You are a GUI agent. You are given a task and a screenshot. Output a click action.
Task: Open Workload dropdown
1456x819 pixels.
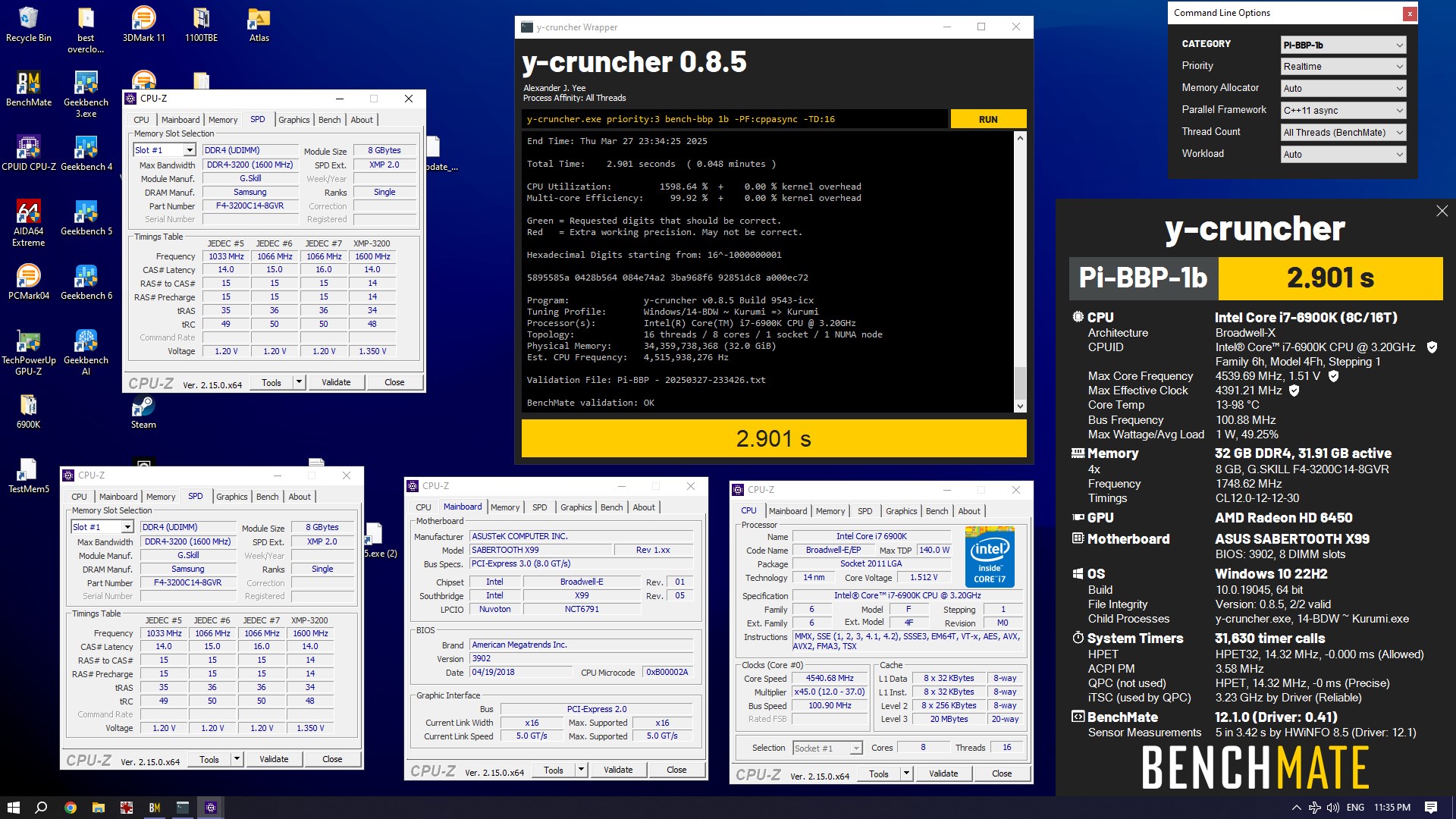point(1343,155)
